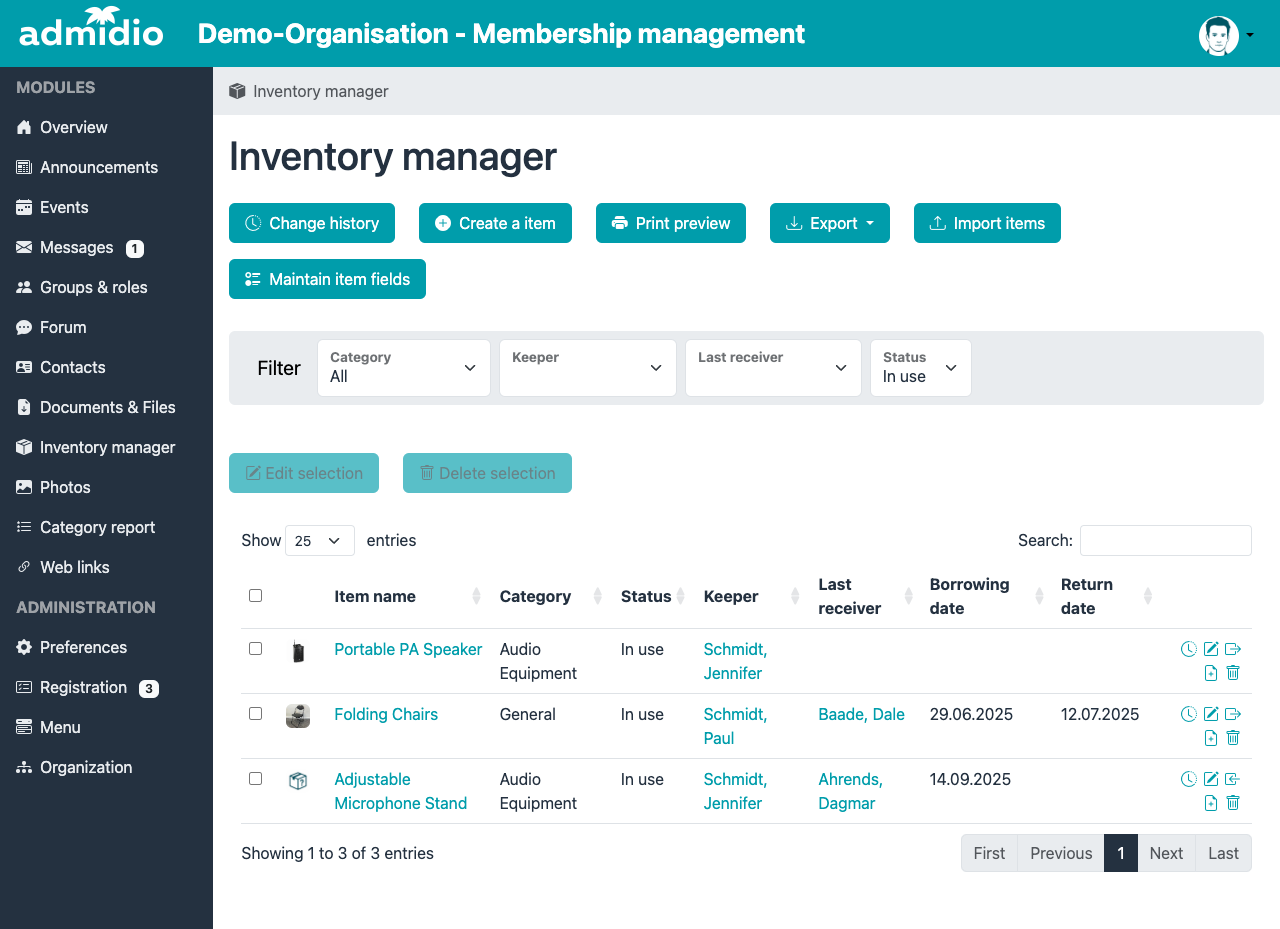
Task: Delete the Portable PA Speaker item
Action: tap(1233, 673)
